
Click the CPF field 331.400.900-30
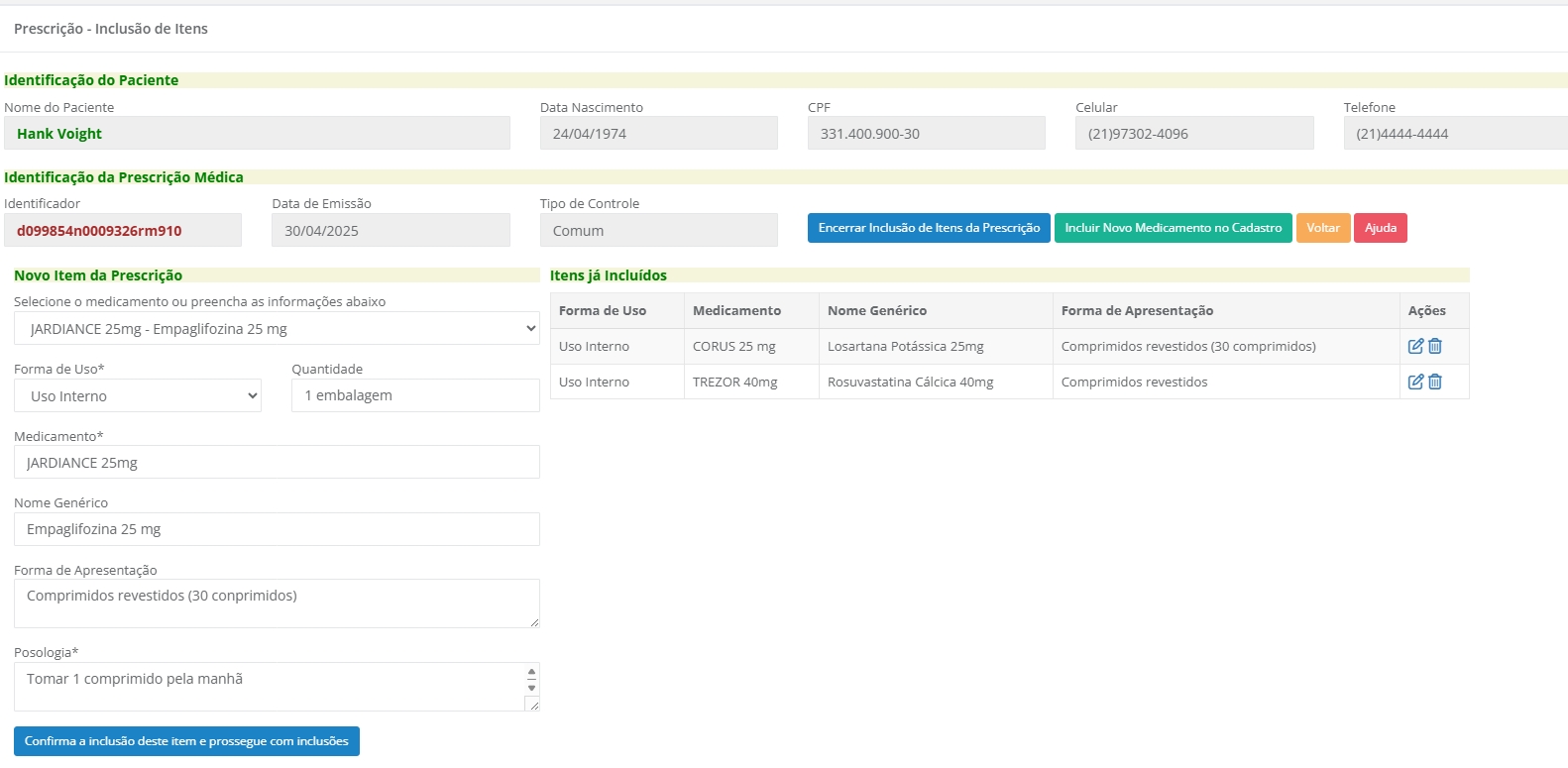point(927,133)
